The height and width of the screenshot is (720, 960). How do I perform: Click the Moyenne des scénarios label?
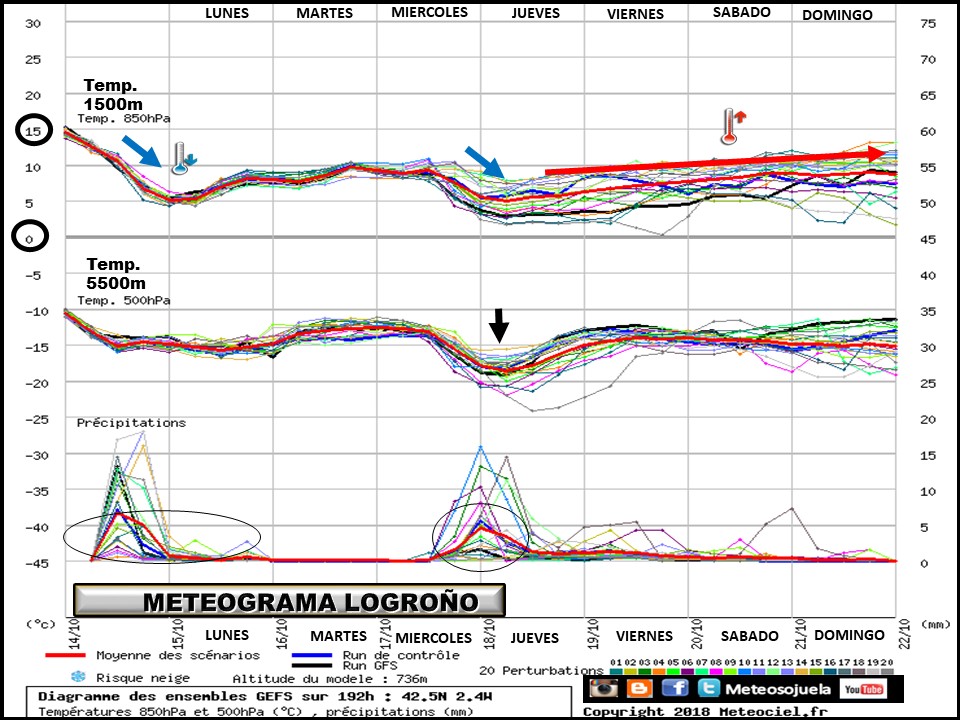point(178,655)
